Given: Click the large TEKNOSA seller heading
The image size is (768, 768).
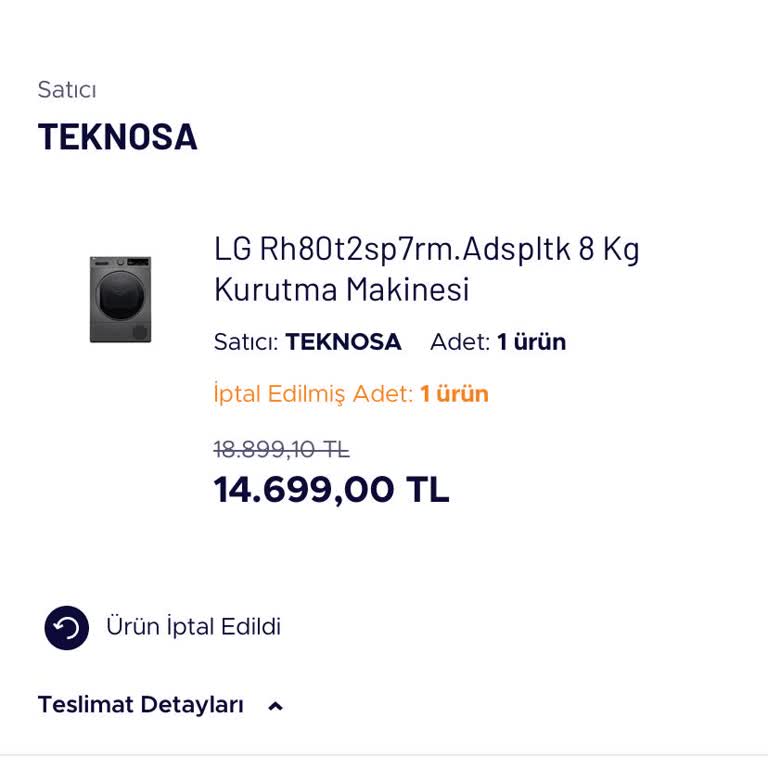Looking at the screenshot, I should [118, 136].
